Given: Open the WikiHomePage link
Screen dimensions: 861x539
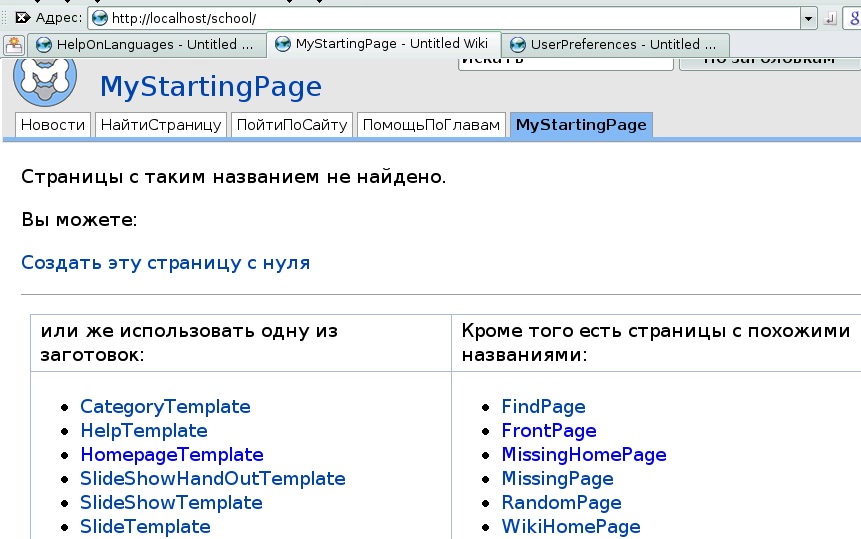Looking at the screenshot, I should point(571,527).
